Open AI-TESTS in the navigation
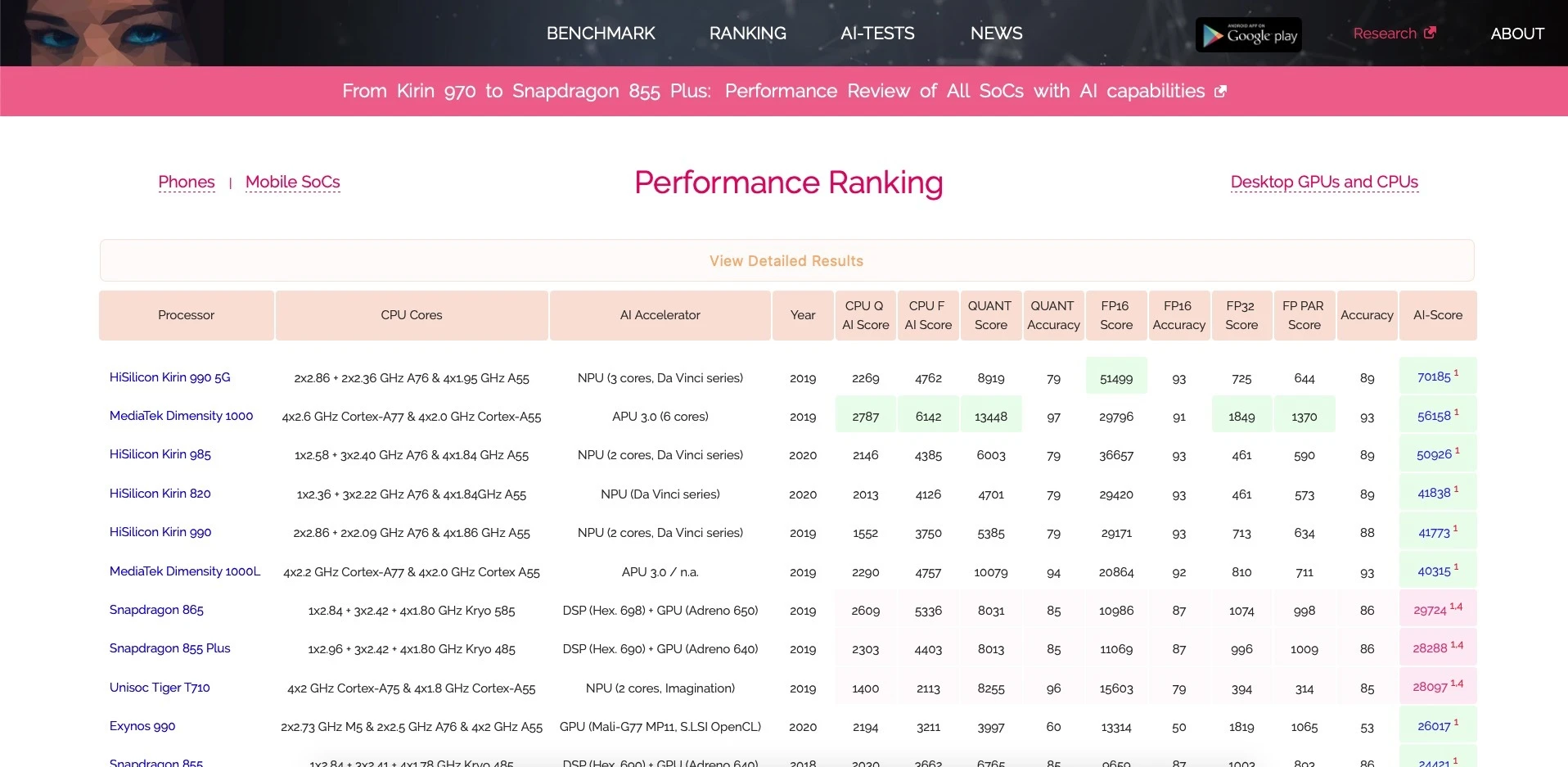The height and width of the screenshot is (767, 1568). (877, 34)
